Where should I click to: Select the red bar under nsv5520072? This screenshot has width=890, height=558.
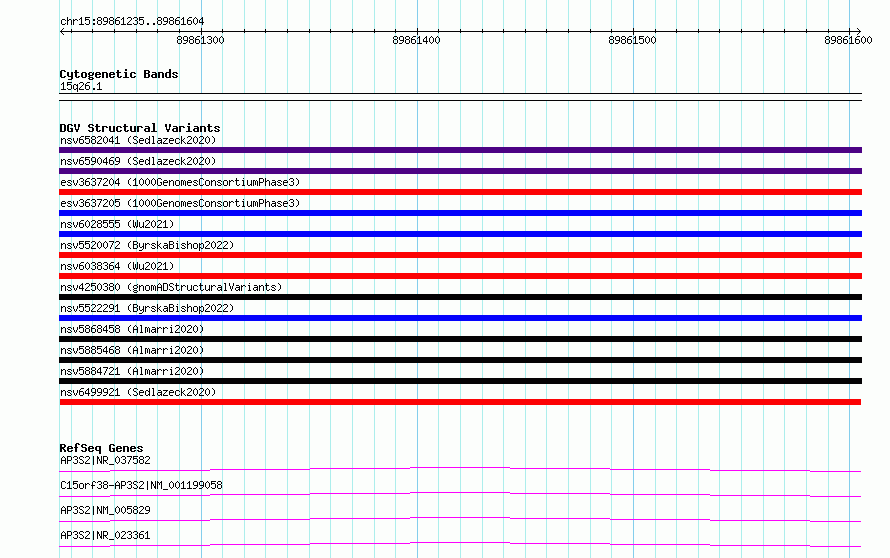coord(460,255)
